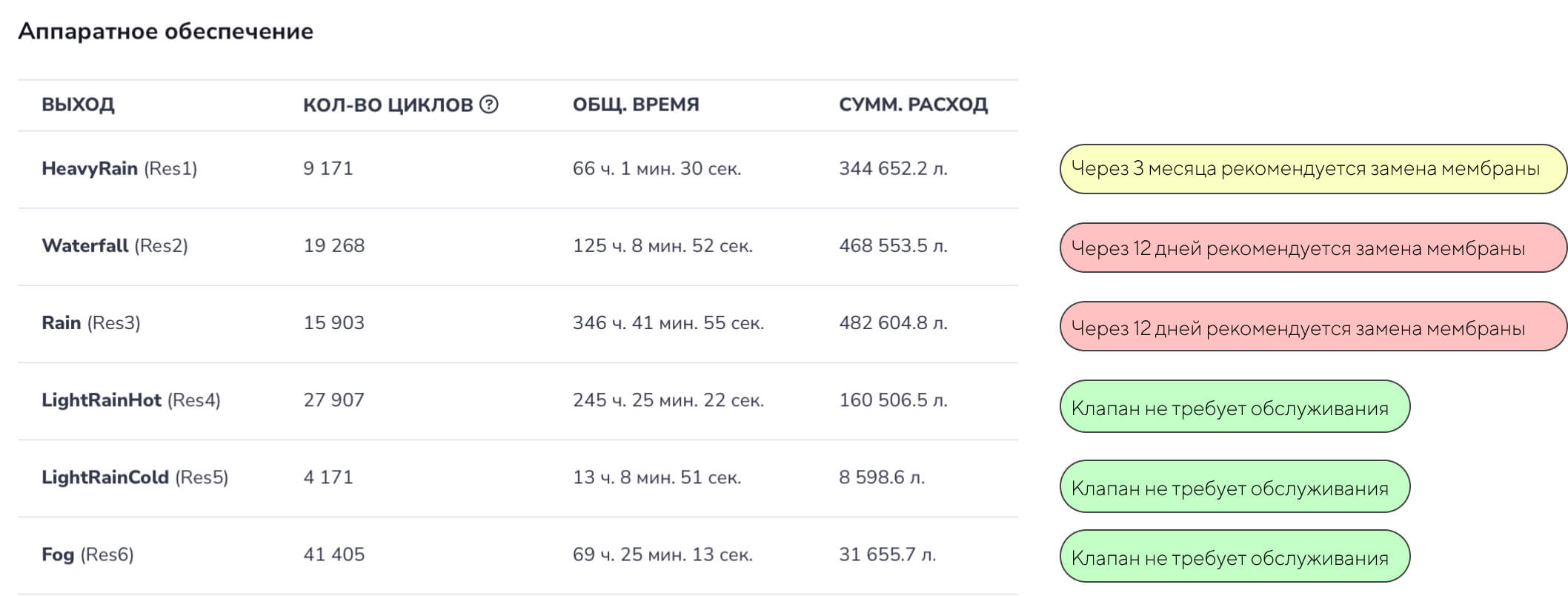
Task: Click the Rain total flow 482 604.8 л.
Action: coord(893,323)
